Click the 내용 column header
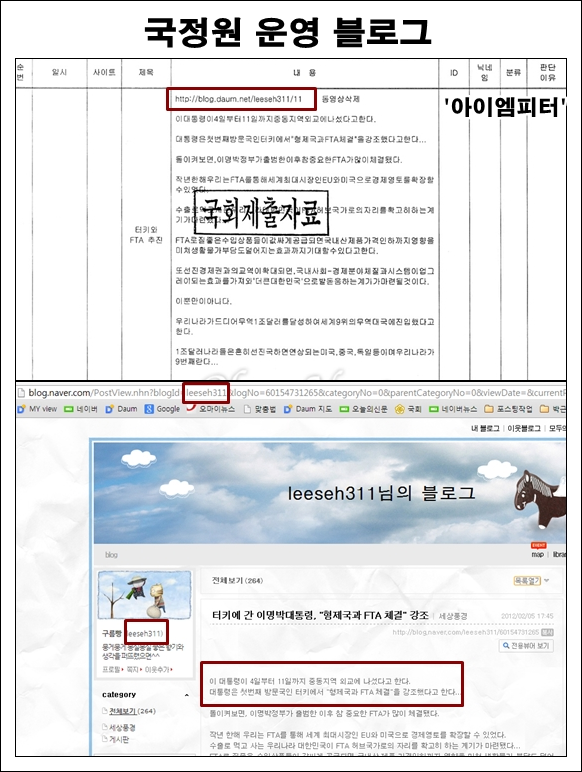This screenshot has height=772, width=582. tap(305, 73)
